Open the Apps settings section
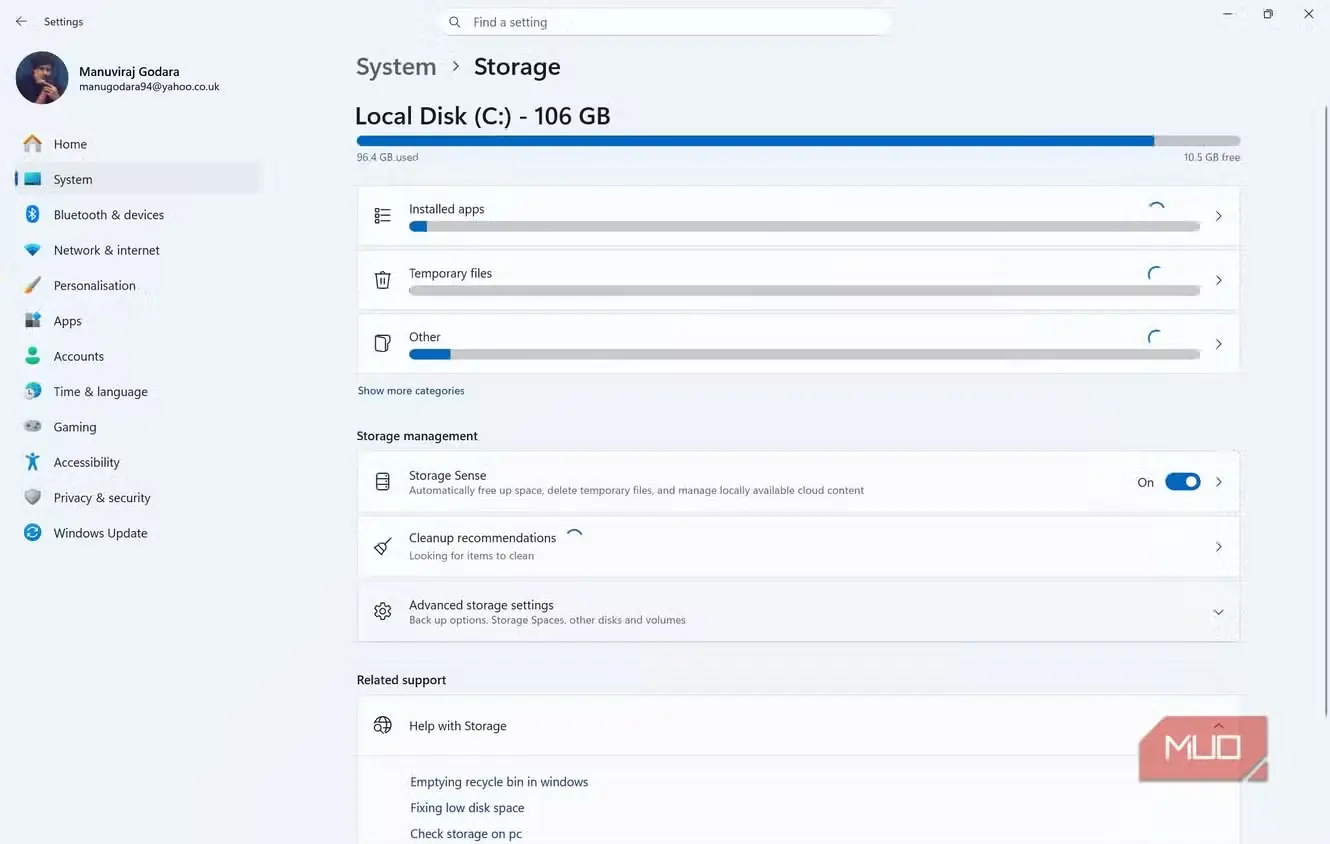 click(x=138, y=320)
